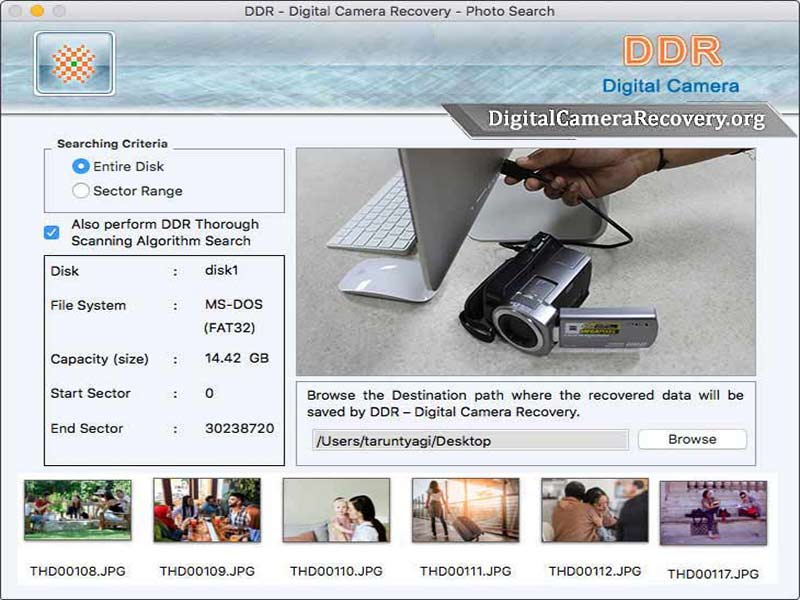The height and width of the screenshot is (600, 800).
Task: Click the Capacity 14.42 GB value
Action: (237, 358)
